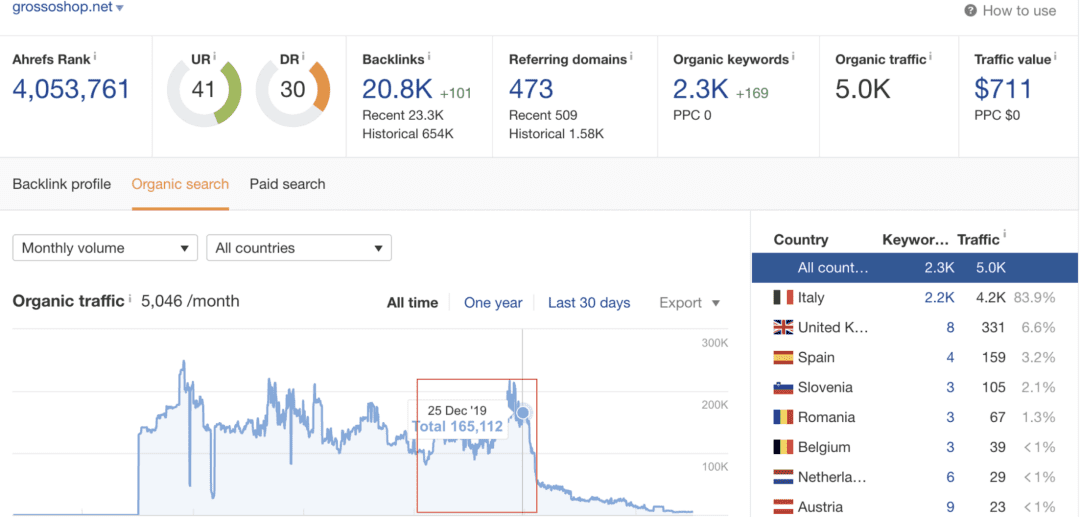Expand the Export menu
Image resolution: width=1080 pixels, height=517 pixels.
click(690, 303)
